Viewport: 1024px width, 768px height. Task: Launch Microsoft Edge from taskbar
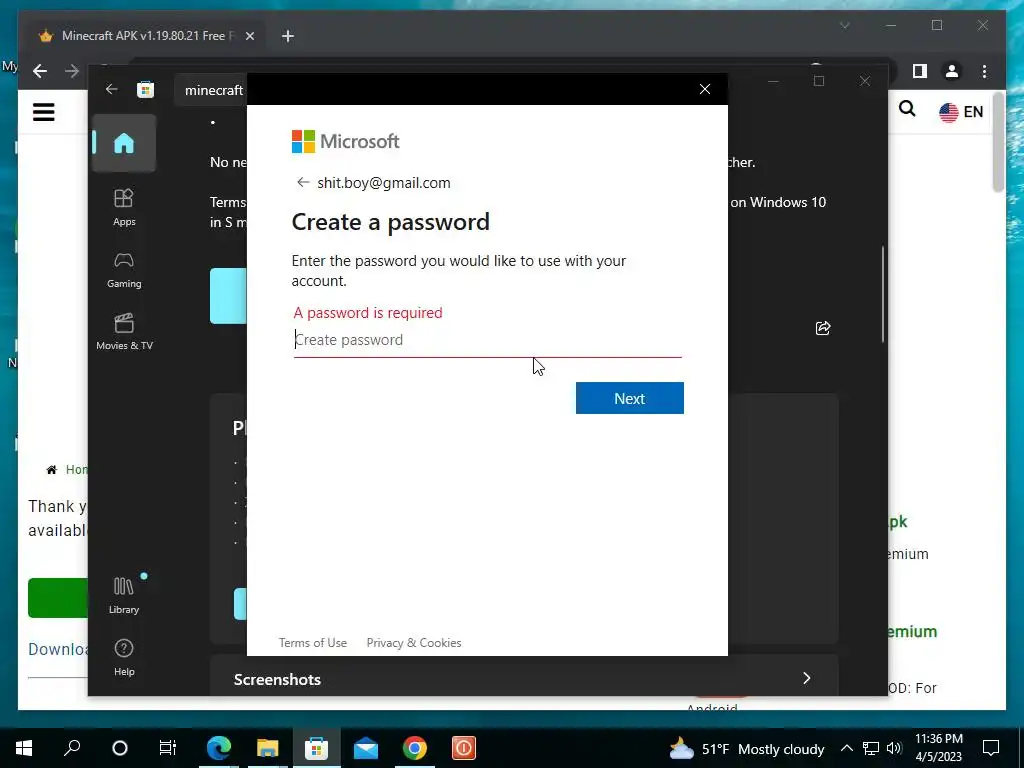click(219, 748)
